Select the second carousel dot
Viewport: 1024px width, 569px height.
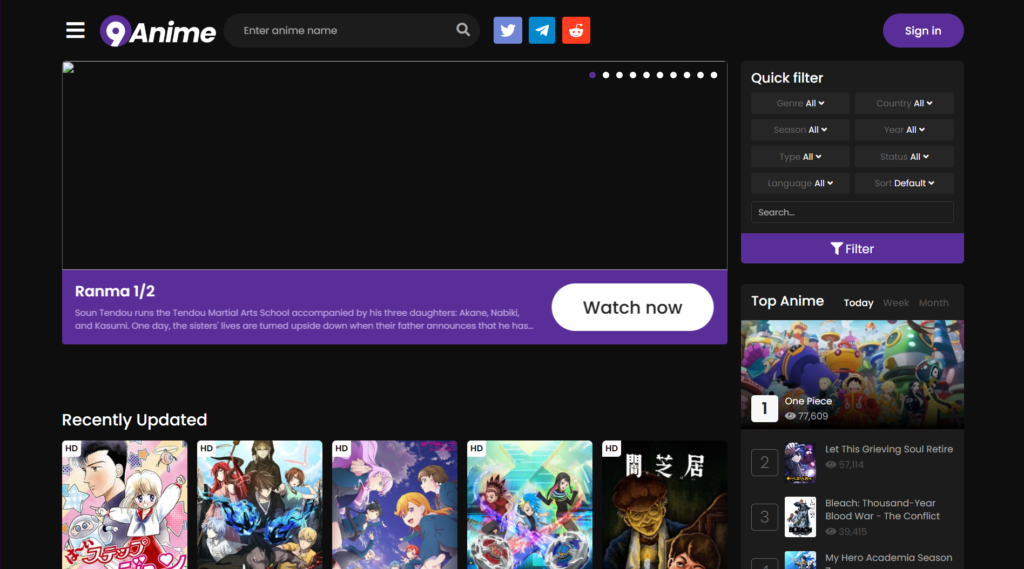point(606,75)
